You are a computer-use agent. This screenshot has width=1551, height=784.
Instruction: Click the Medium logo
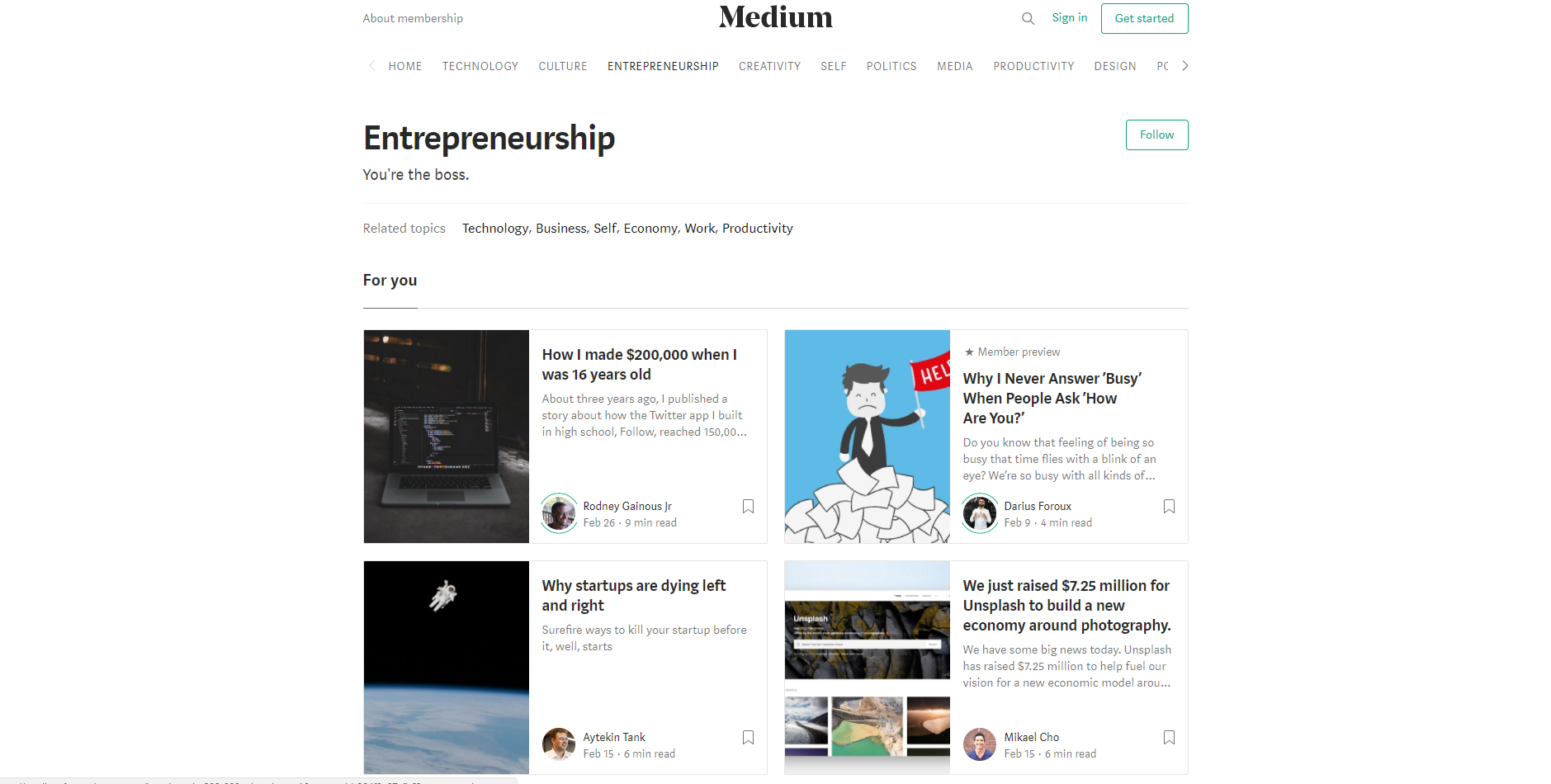click(x=775, y=17)
